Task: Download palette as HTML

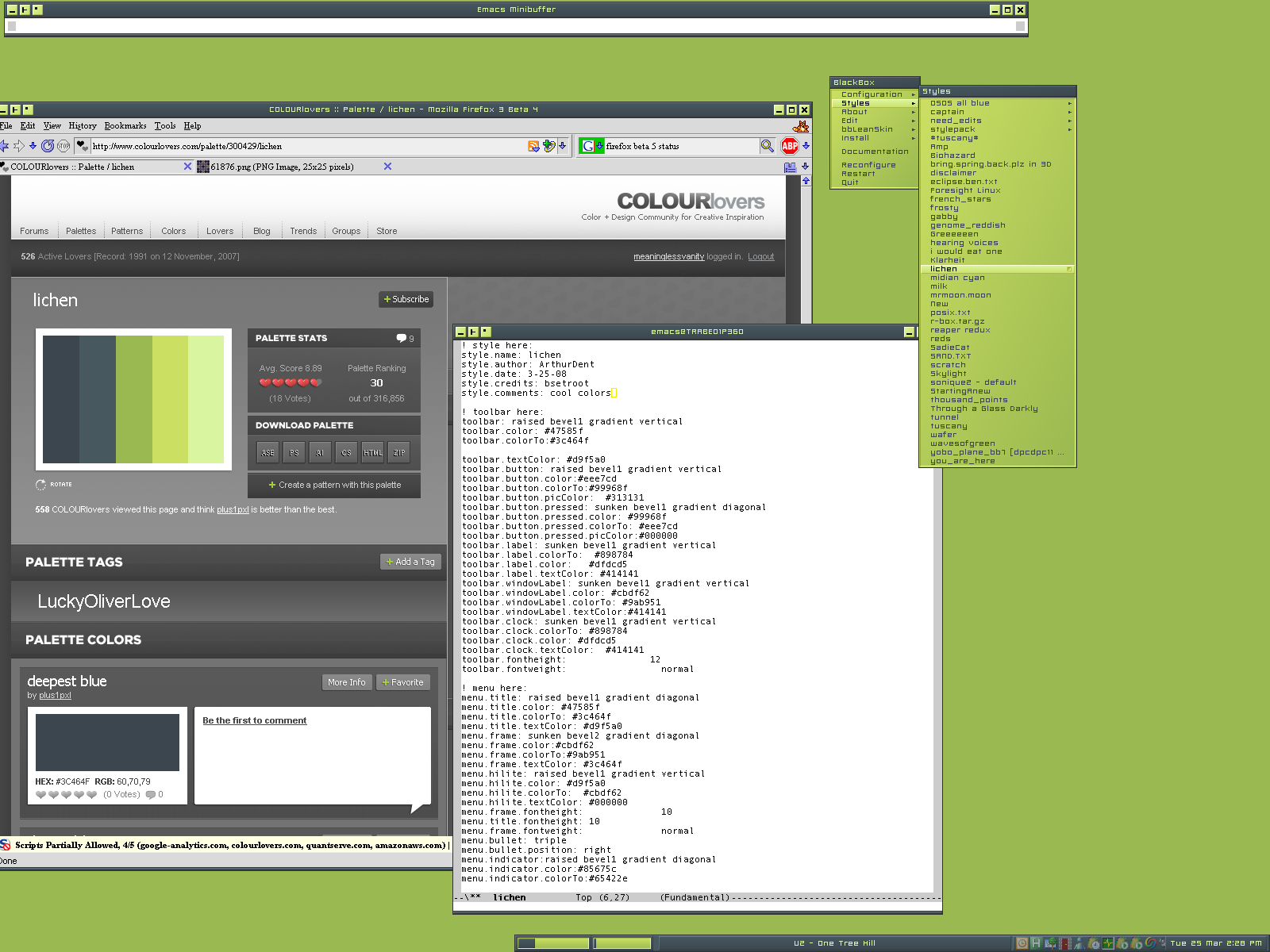Action: 373,453
